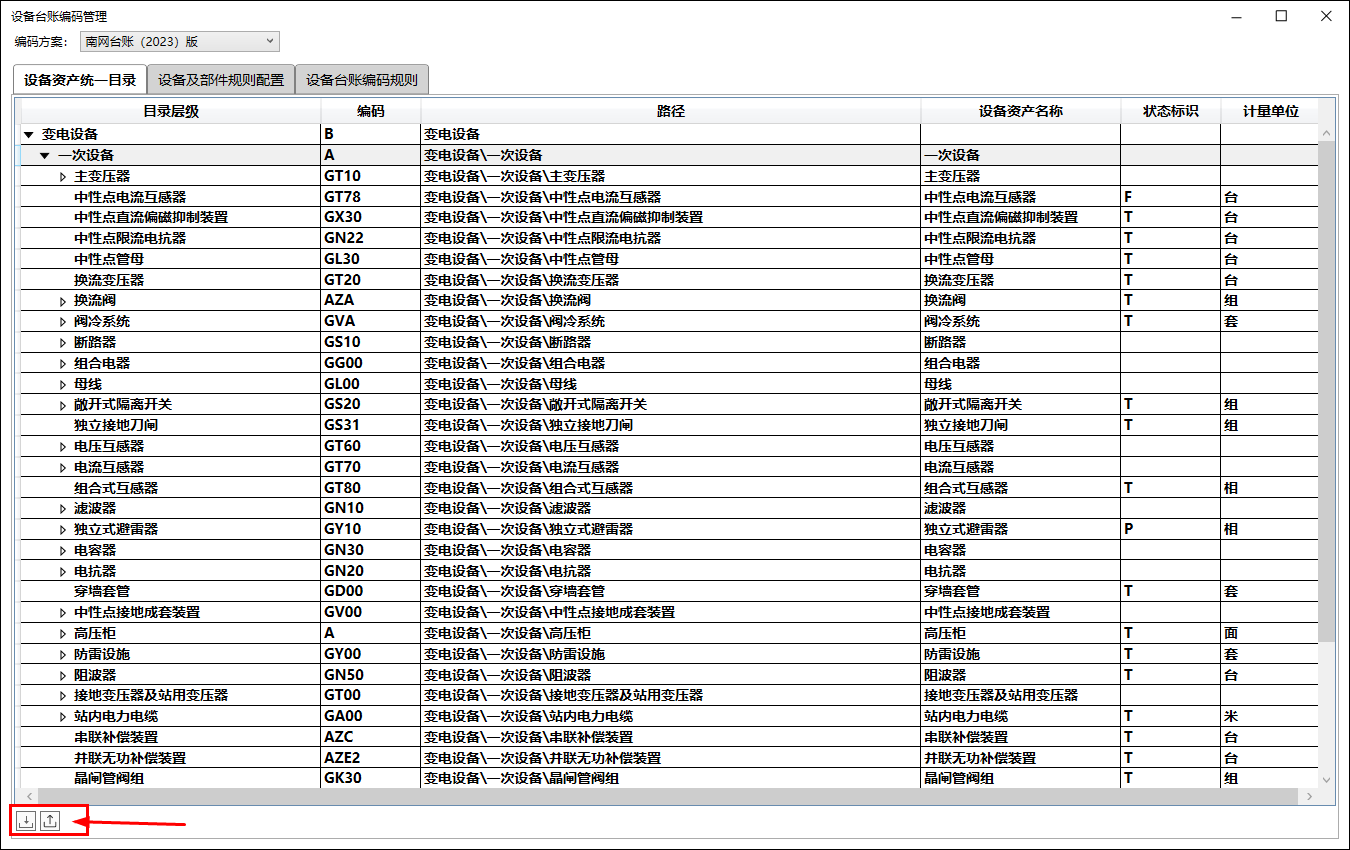
Task: Maximize the 设备台账编码管理 window
Action: 1281,16
